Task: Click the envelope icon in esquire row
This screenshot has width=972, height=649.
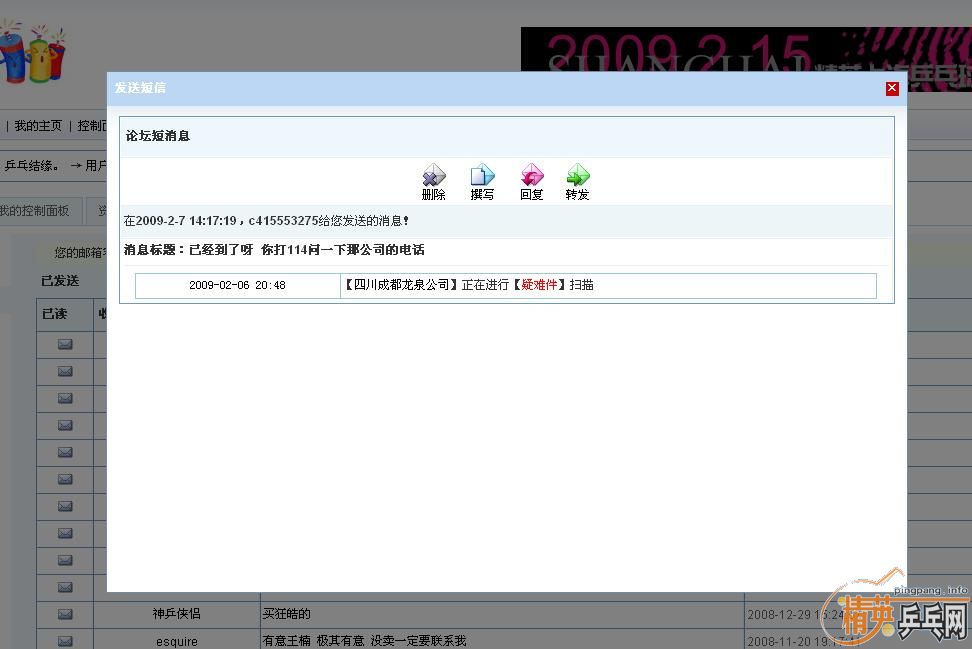Action: (x=65, y=641)
